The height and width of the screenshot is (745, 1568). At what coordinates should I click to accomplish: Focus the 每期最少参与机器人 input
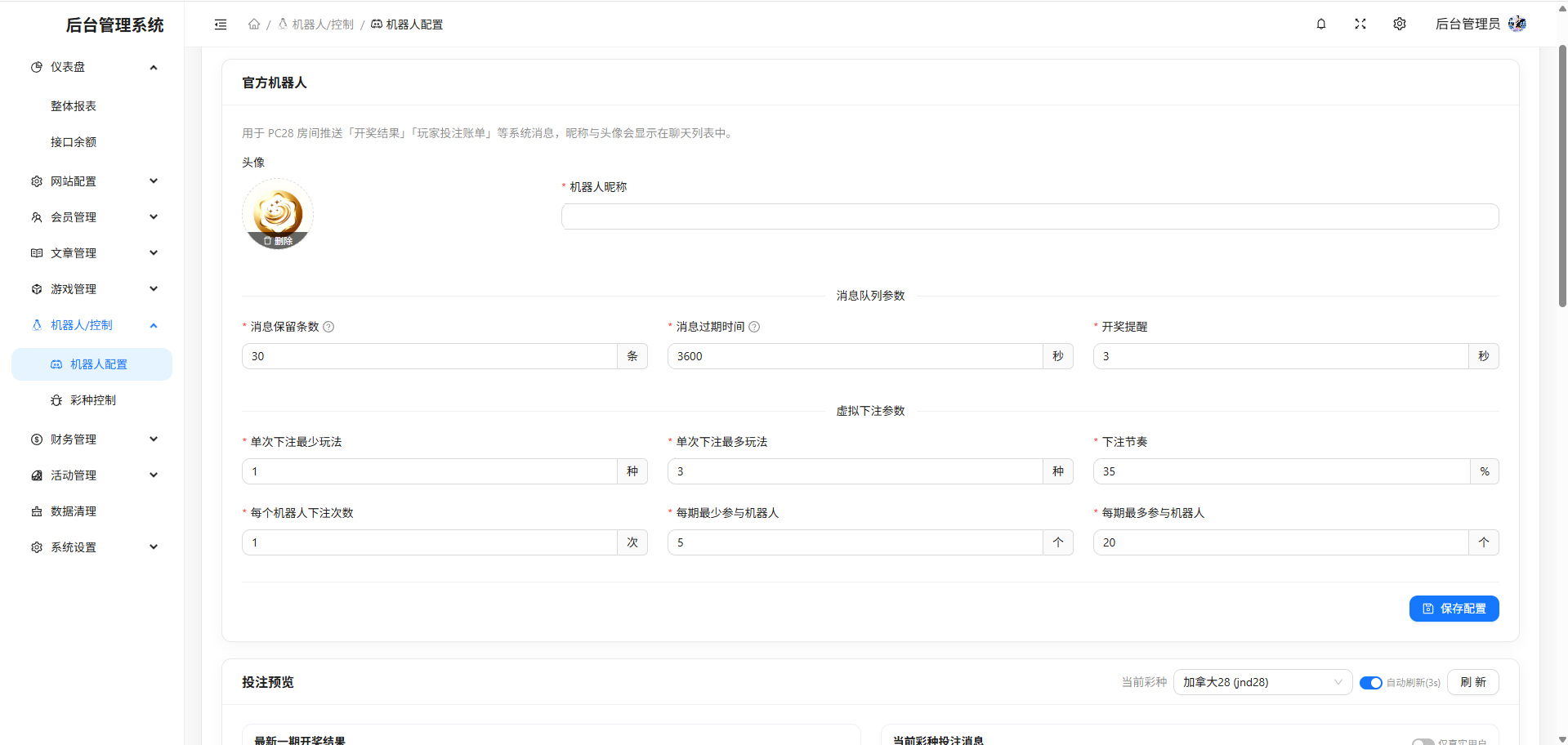tap(855, 542)
